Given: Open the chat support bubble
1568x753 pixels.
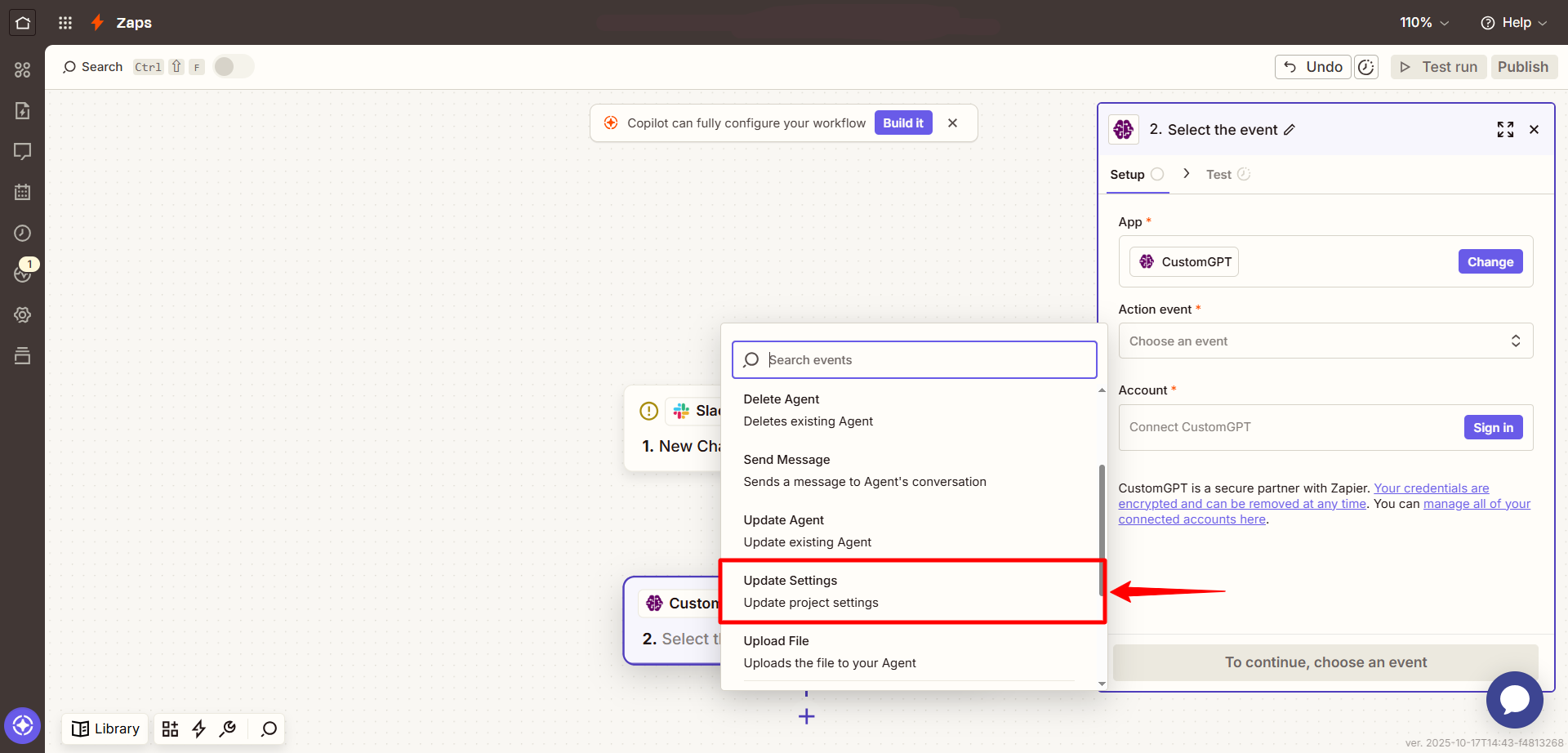Looking at the screenshot, I should [x=1514, y=700].
